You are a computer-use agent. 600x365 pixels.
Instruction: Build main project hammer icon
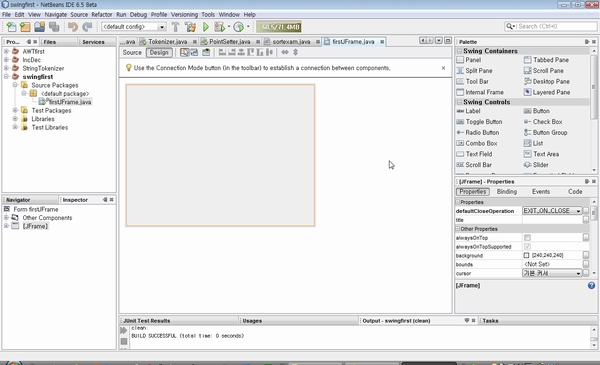pyautogui.click(x=175, y=27)
